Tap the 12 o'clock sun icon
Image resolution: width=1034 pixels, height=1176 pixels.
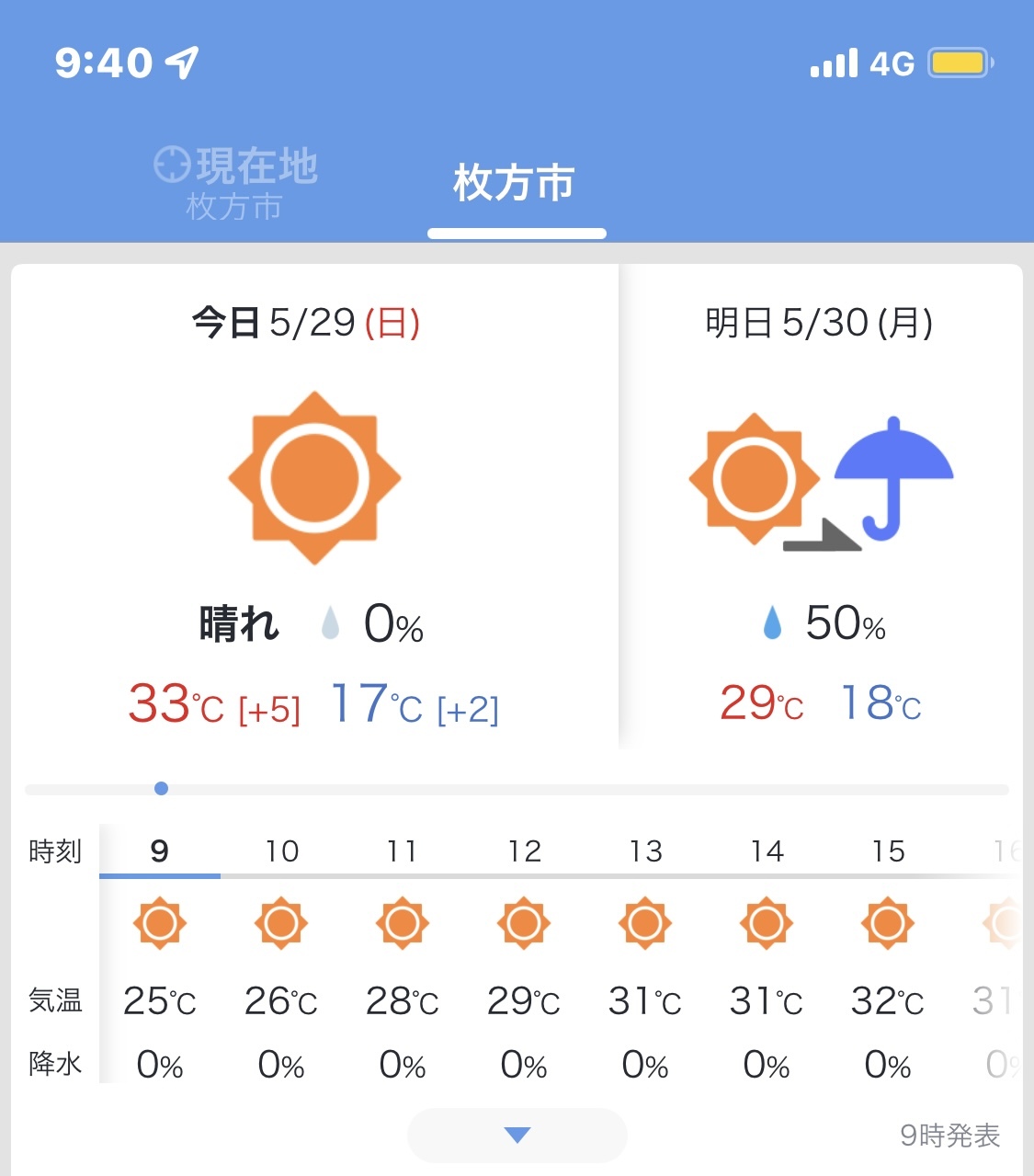pos(524,922)
